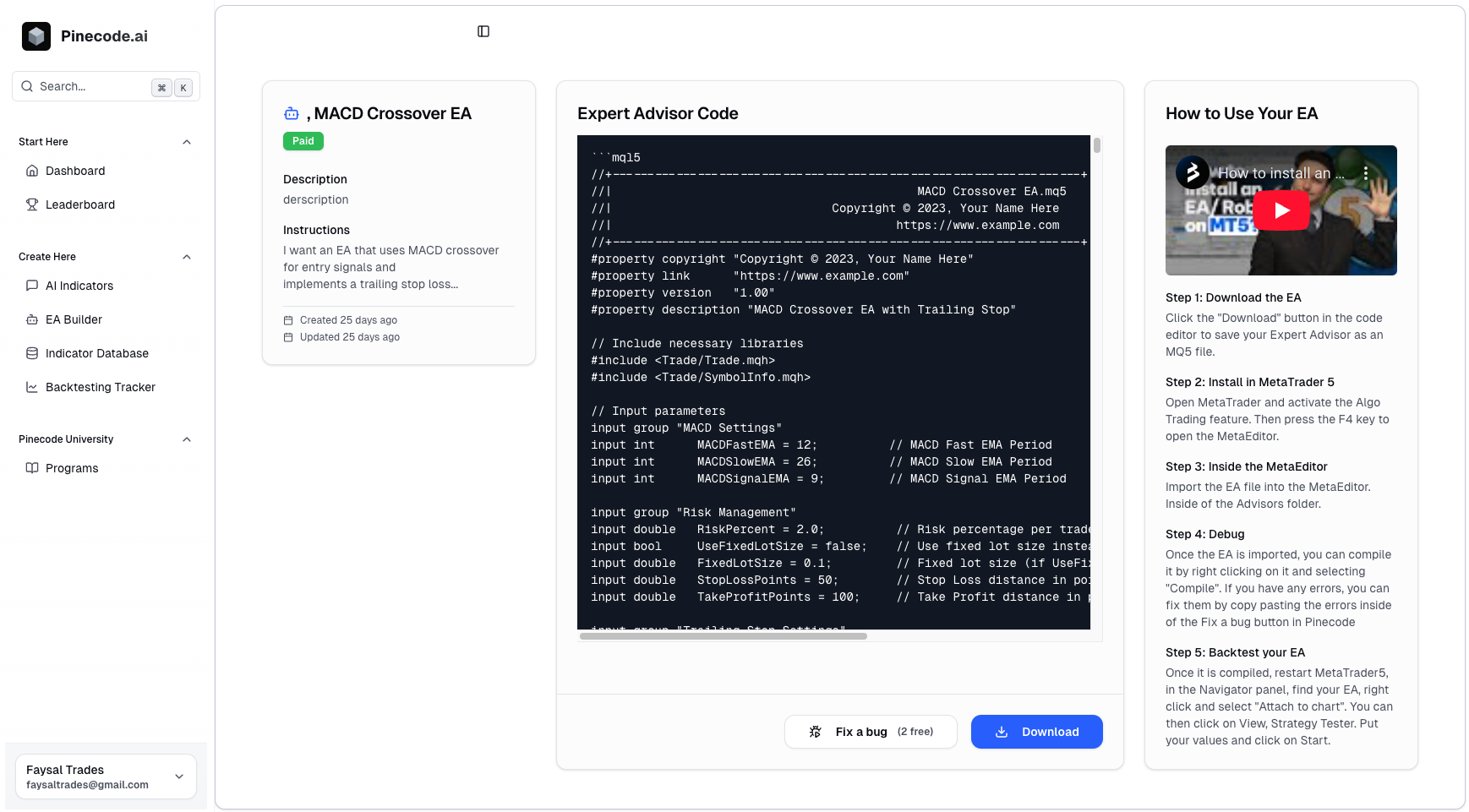Click the Leaderboard trophy icon
The image size is (1469, 812).
coord(32,204)
